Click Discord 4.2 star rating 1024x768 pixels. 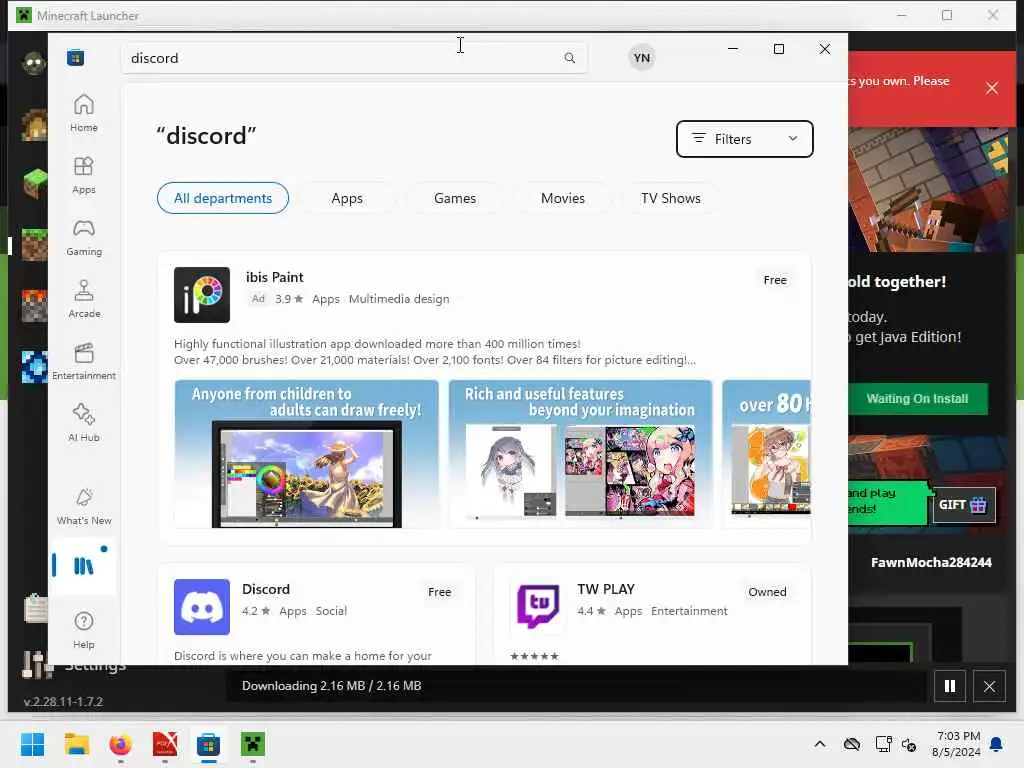(x=256, y=611)
